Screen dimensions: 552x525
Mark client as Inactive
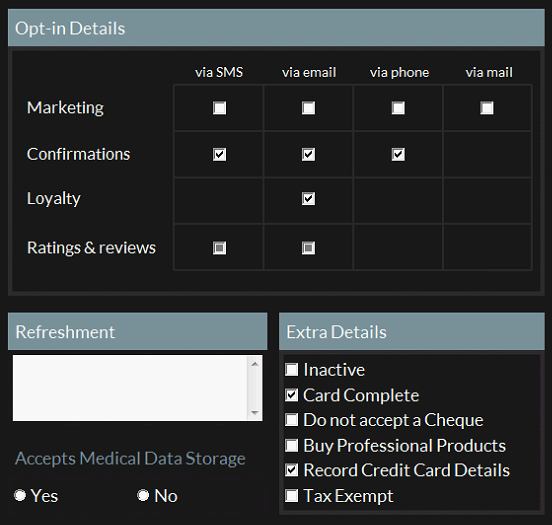[x=291, y=370]
